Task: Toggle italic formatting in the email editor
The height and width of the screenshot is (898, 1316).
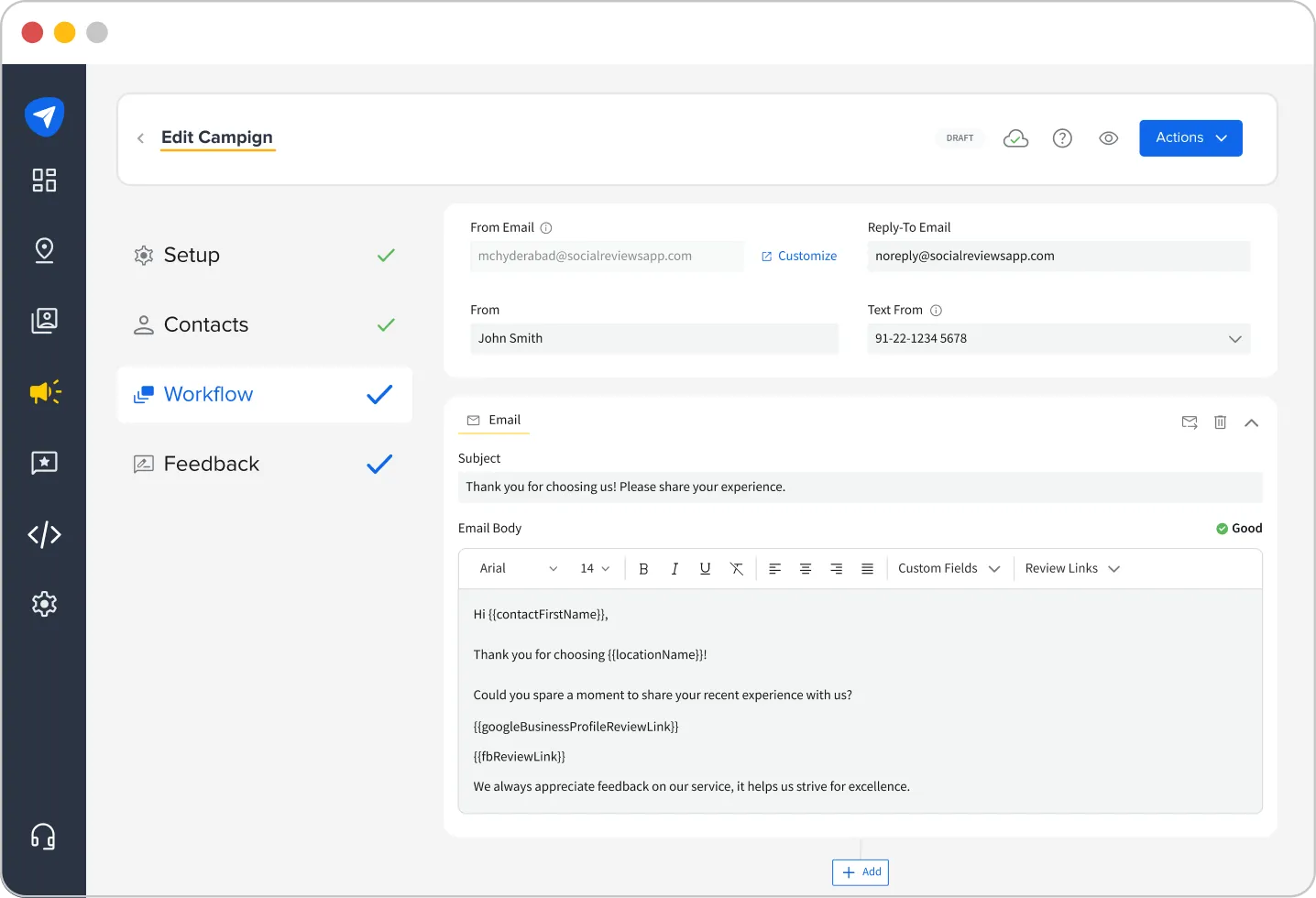Action: click(x=674, y=568)
